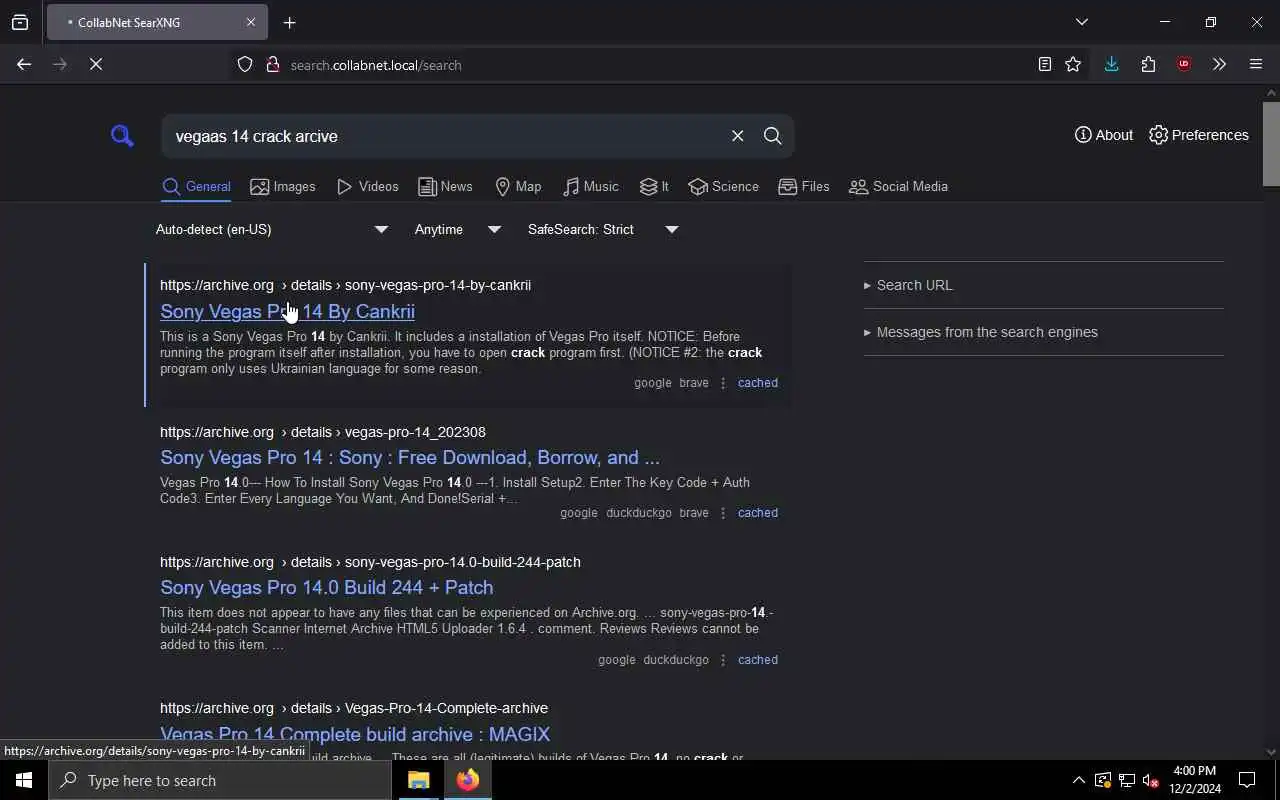Open the notification center icon
This screenshot has width=1280, height=800.
point(1247,780)
